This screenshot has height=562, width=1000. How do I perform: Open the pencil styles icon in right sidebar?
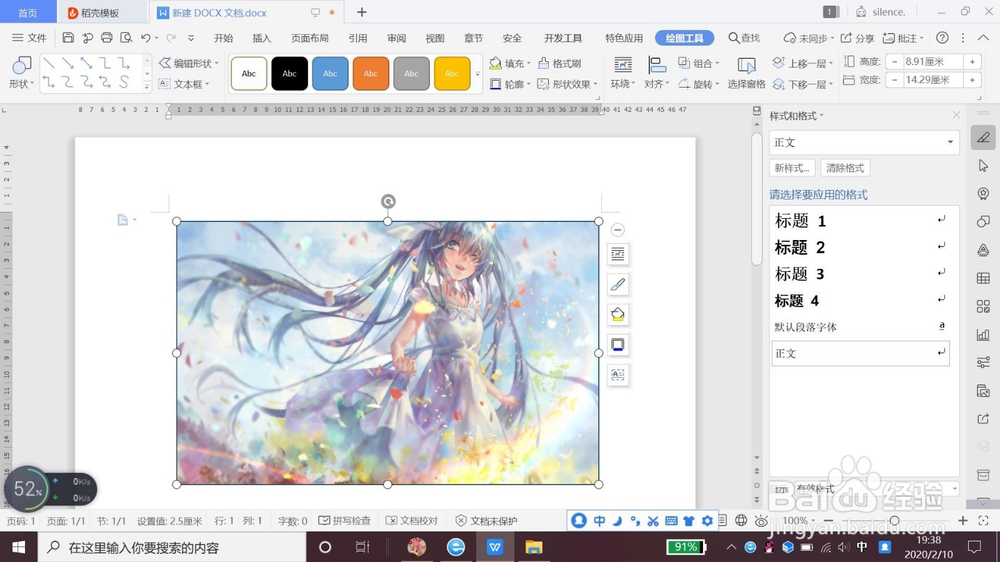[x=983, y=137]
